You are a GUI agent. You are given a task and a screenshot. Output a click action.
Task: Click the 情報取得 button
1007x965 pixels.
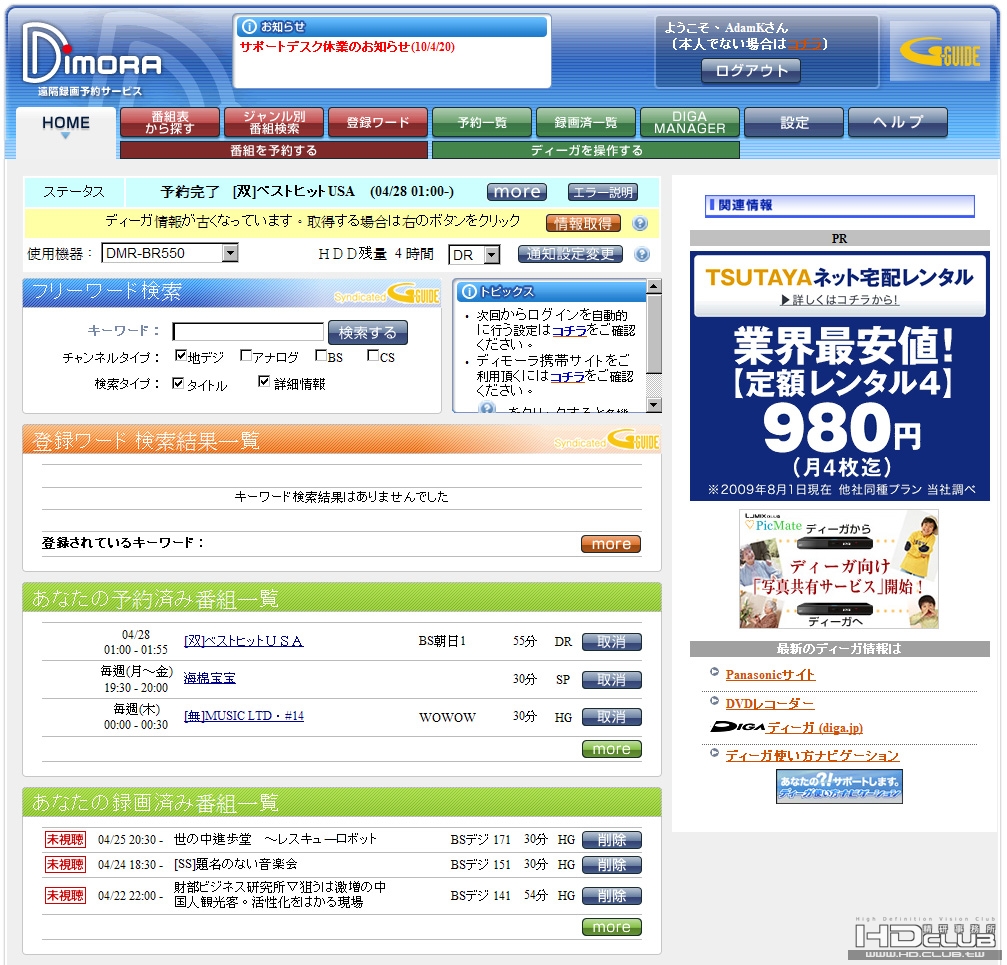pyautogui.click(x=583, y=223)
